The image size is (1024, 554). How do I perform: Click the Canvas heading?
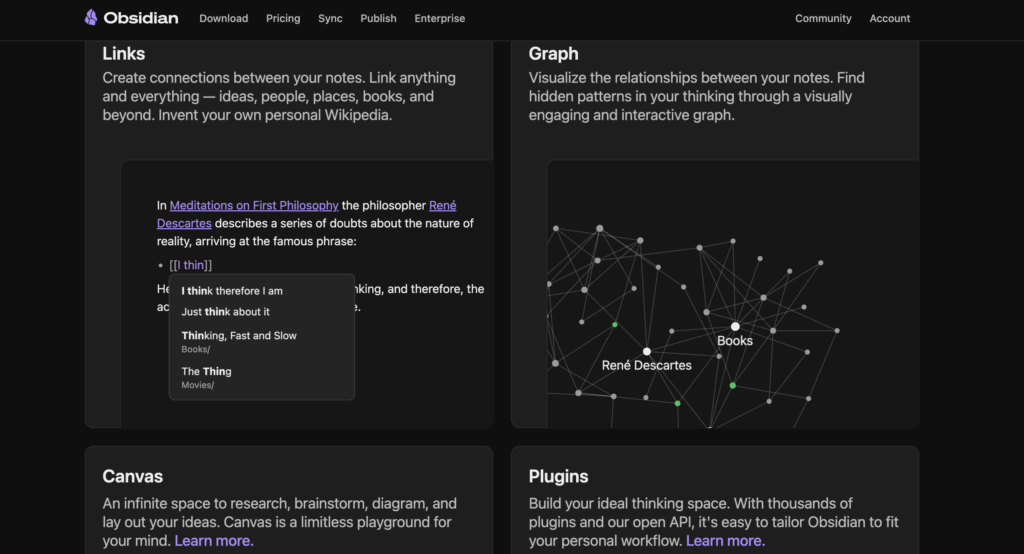[133, 476]
